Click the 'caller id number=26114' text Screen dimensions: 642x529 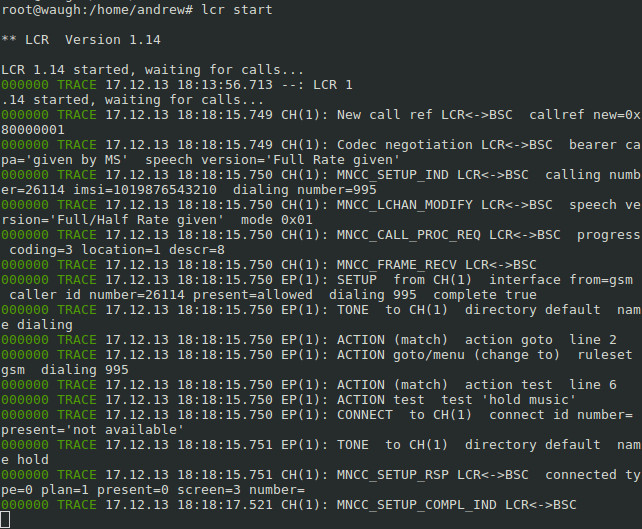pyautogui.click(x=97, y=295)
